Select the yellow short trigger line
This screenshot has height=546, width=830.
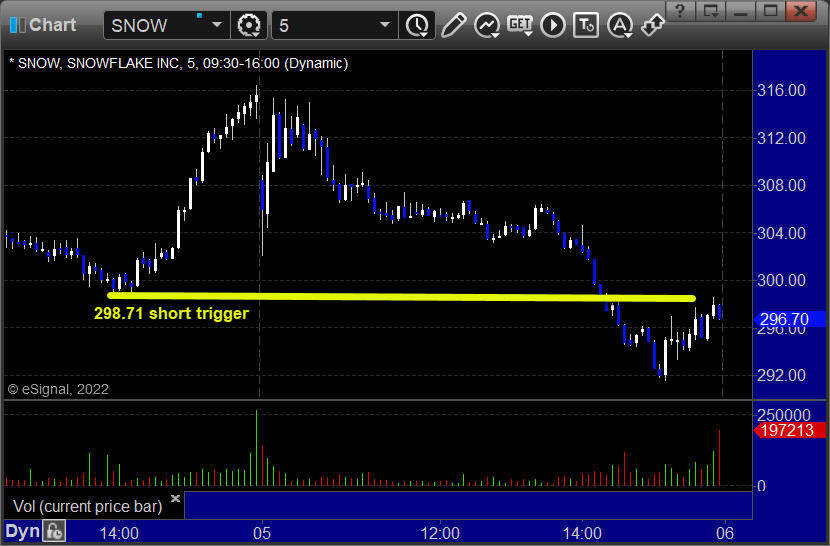401,297
